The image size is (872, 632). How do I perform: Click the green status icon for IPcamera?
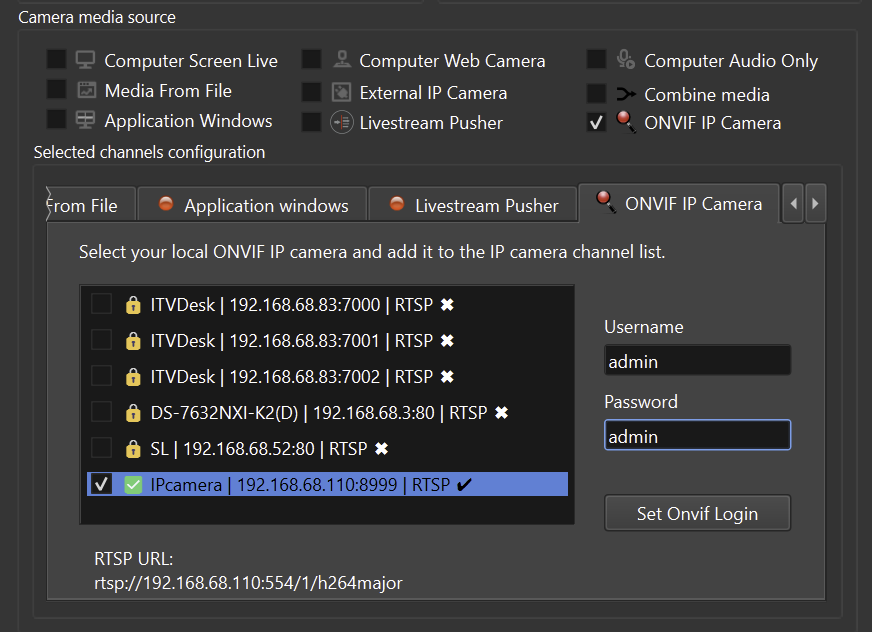tap(132, 485)
